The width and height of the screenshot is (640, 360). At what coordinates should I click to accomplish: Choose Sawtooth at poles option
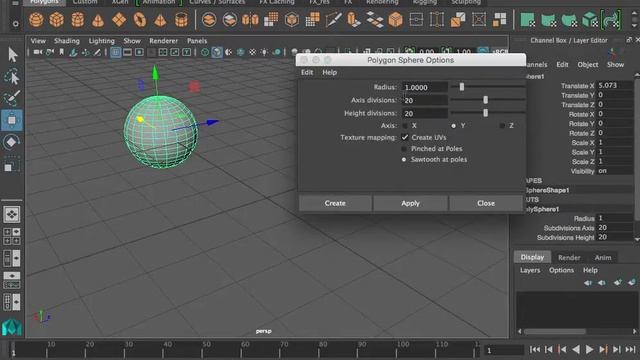[x=404, y=160]
